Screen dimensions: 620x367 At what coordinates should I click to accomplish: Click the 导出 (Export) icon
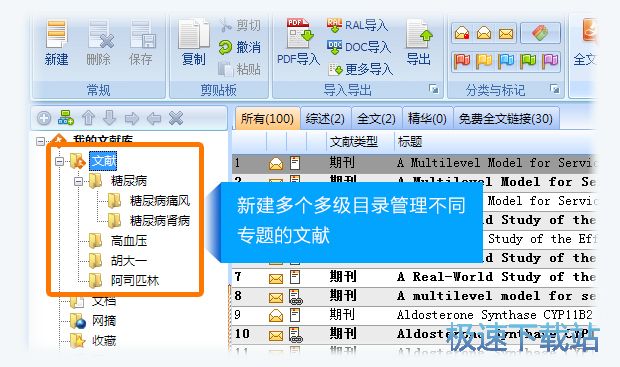pyautogui.click(x=419, y=43)
